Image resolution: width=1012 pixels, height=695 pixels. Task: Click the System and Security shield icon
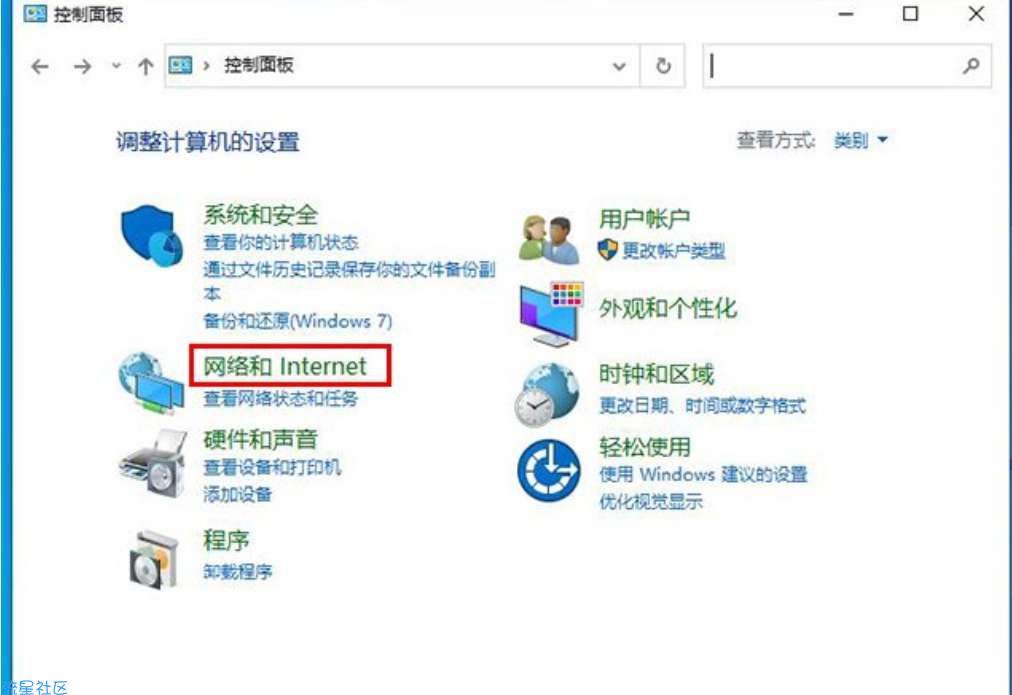coord(152,234)
